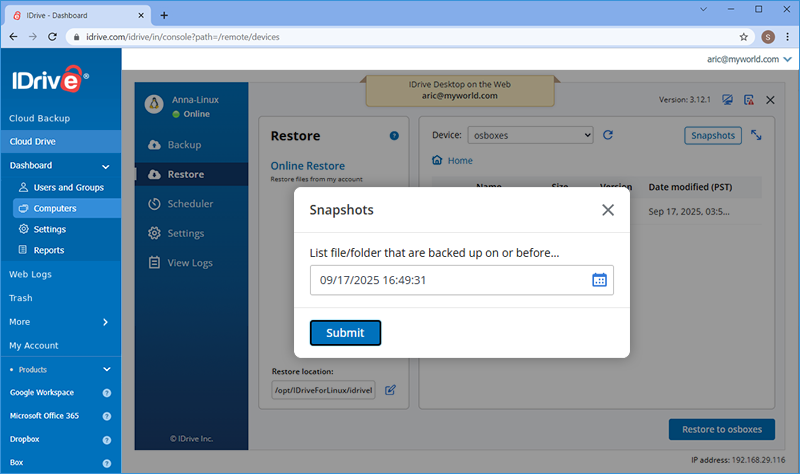Close the IDrive Desktop web console
The image size is (800, 474).
(770, 100)
